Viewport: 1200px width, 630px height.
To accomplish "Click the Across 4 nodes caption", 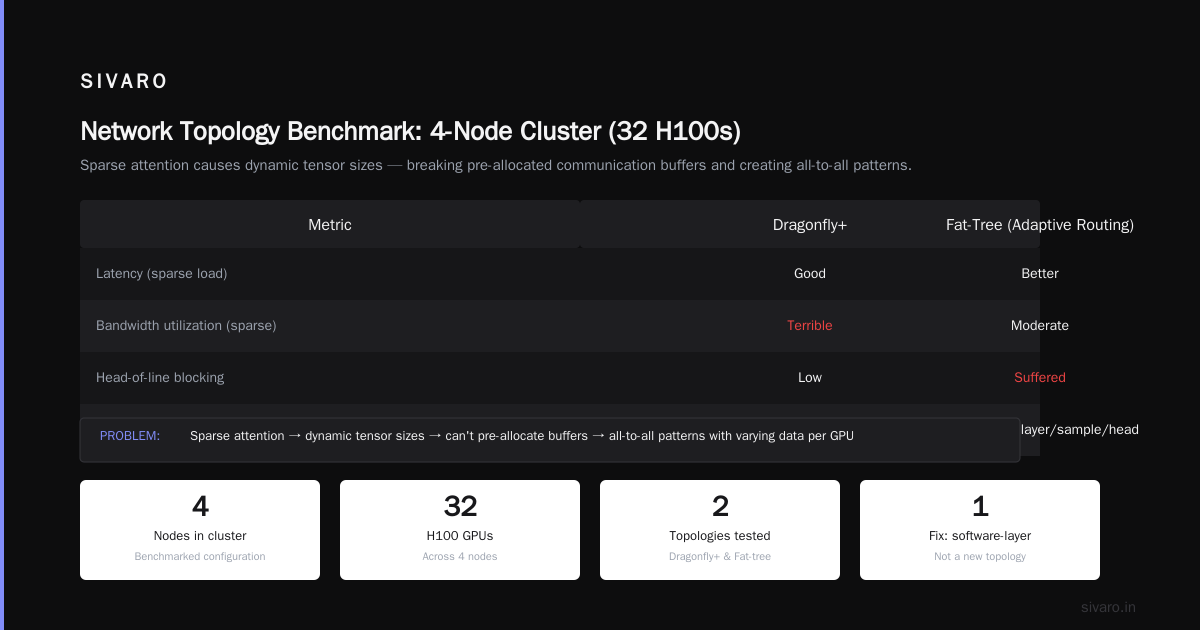I will (x=460, y=556).
